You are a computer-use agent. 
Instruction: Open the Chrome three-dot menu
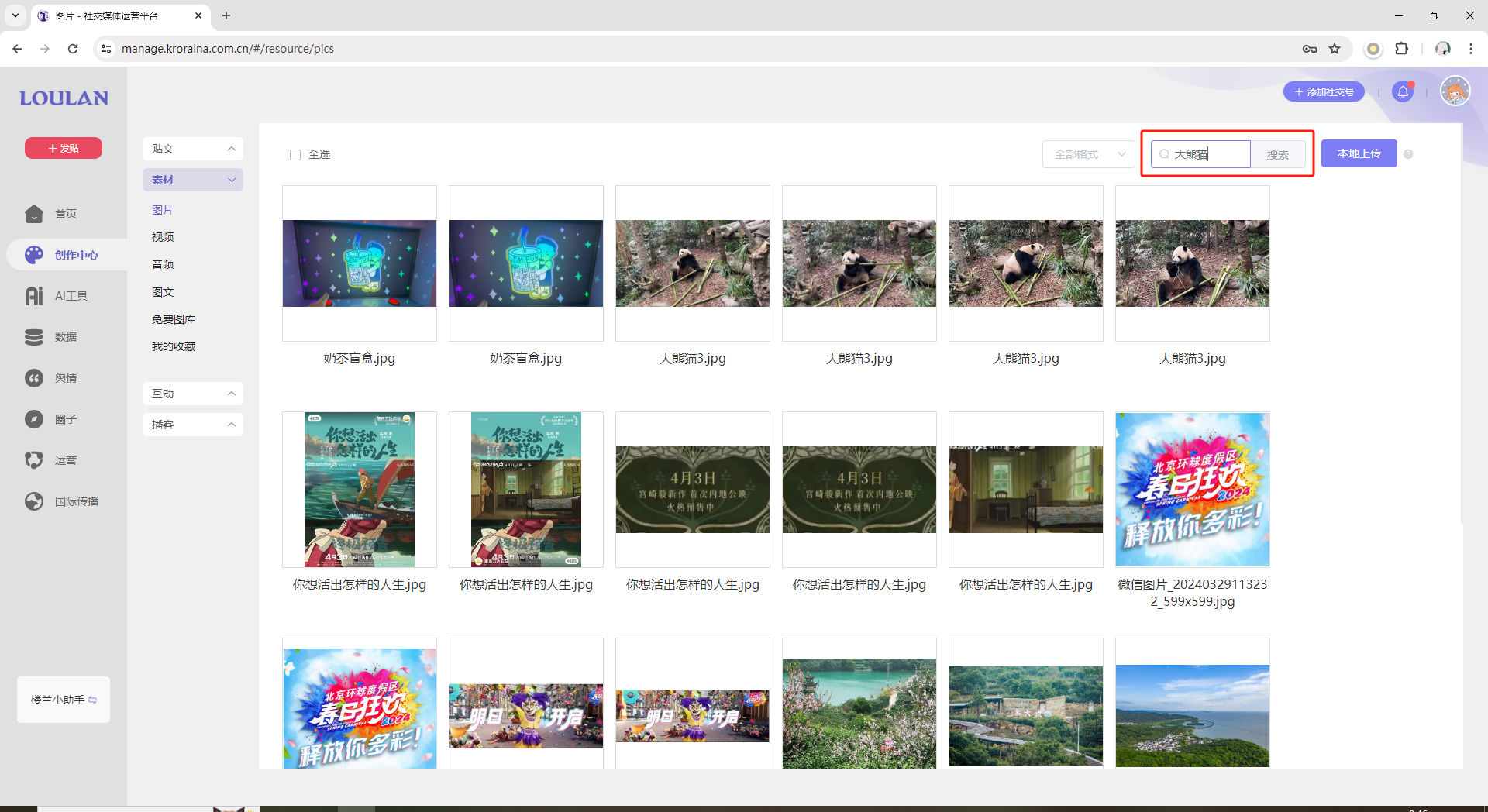coord(1470,49)
